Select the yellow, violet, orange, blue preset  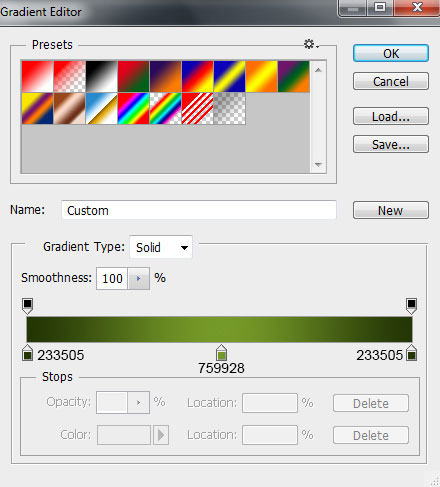(x=37, y=108)
